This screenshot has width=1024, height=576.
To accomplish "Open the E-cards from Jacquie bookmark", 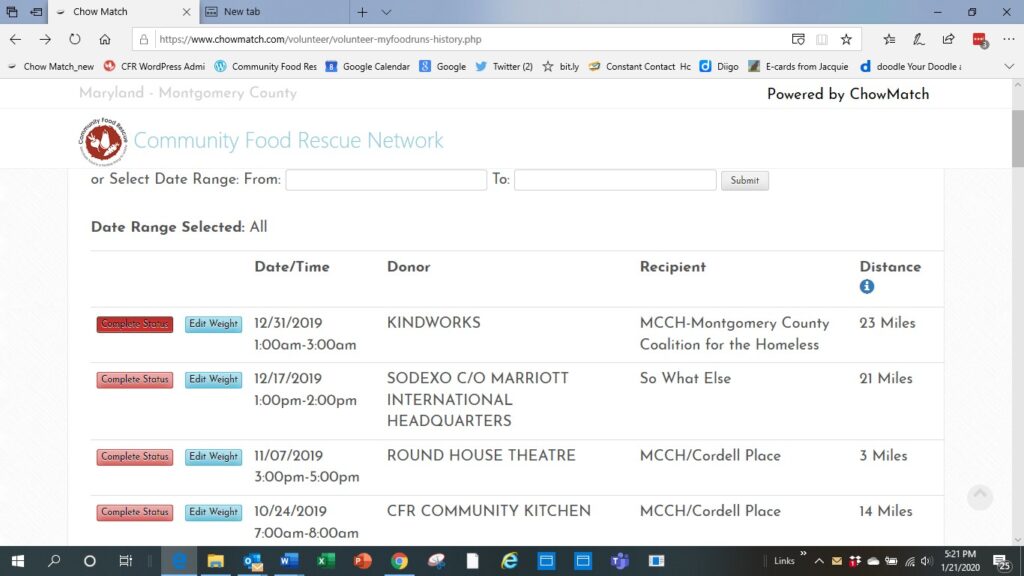I will pyautogui.click(x=798, y=67).
